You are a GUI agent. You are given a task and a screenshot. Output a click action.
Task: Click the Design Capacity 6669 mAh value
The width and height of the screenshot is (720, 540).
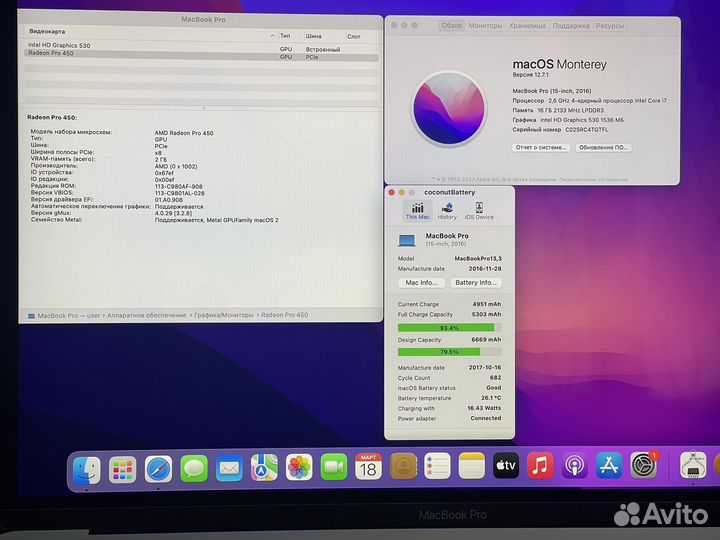[486, 340]
